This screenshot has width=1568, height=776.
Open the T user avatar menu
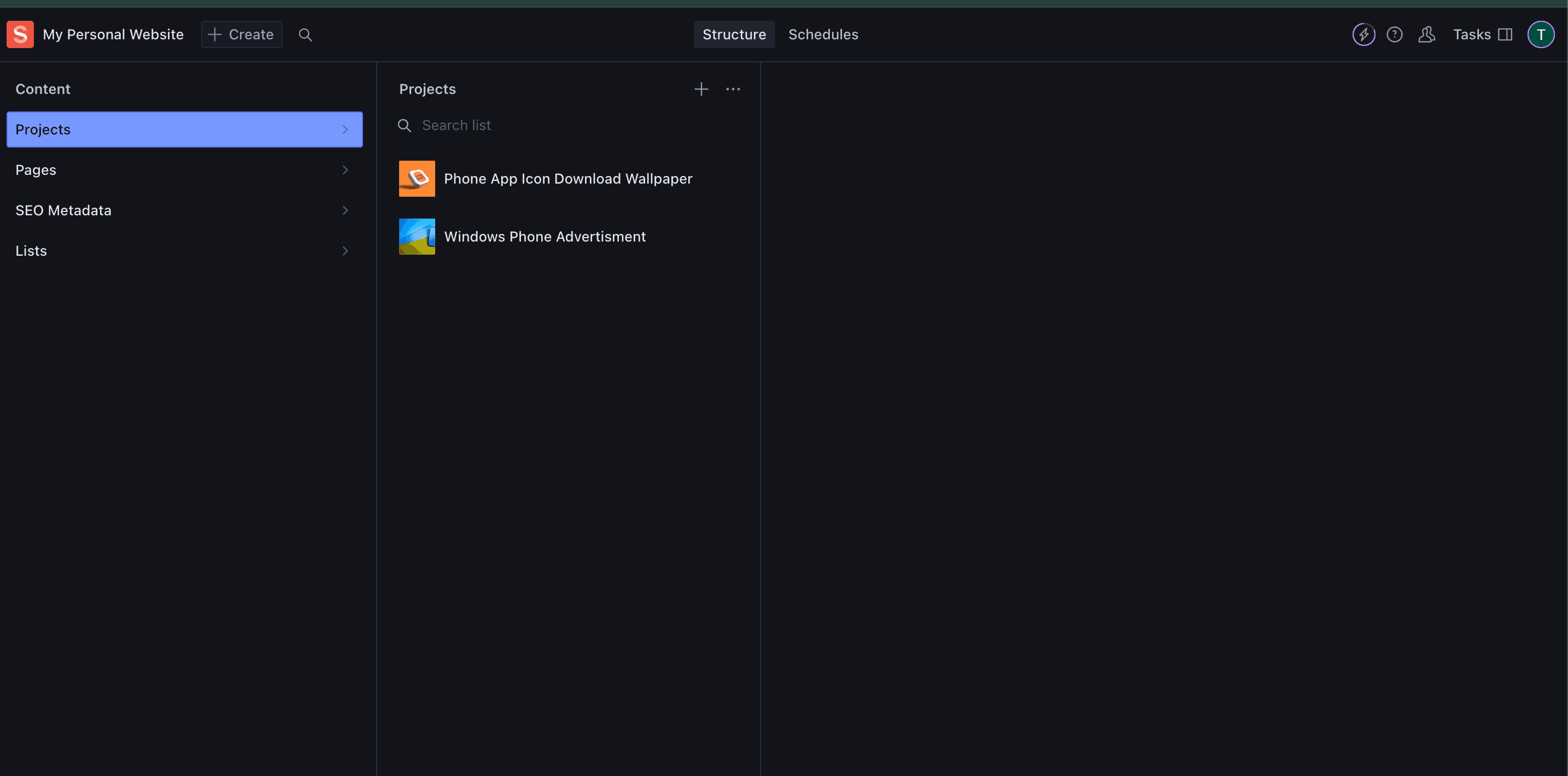(x=1541, y=34)
